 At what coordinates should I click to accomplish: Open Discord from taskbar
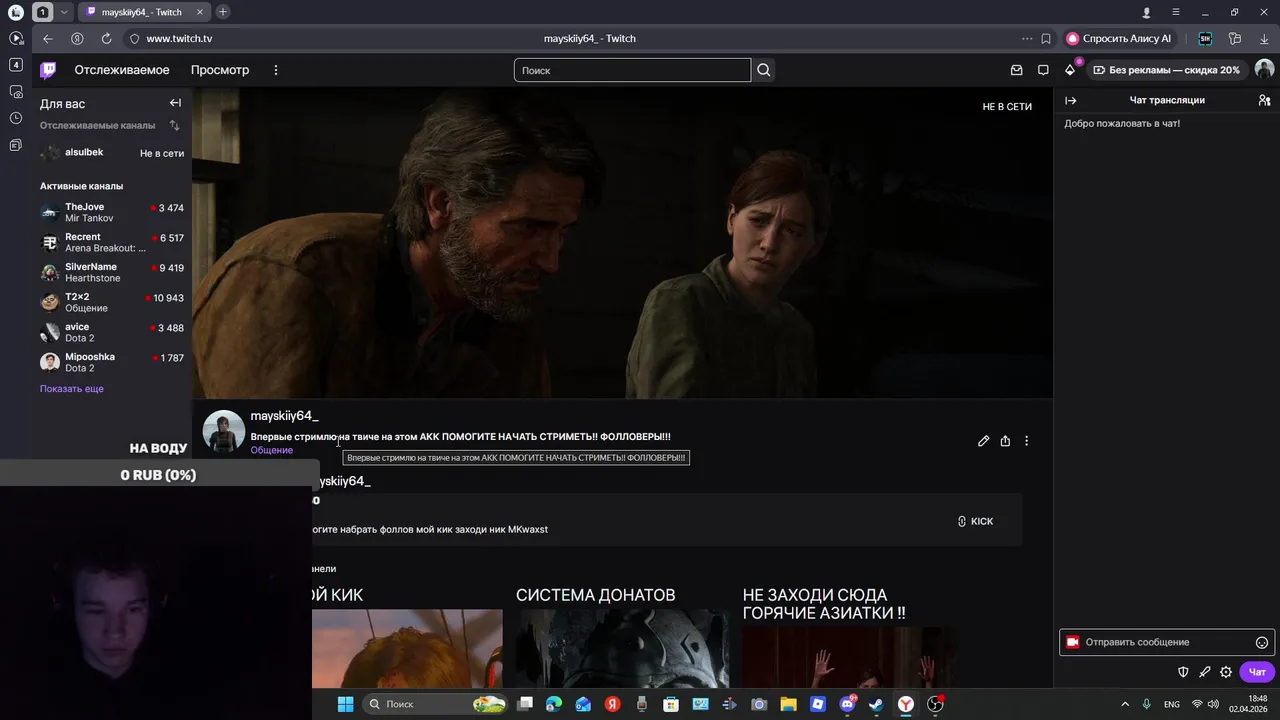(x=847, y=704)
